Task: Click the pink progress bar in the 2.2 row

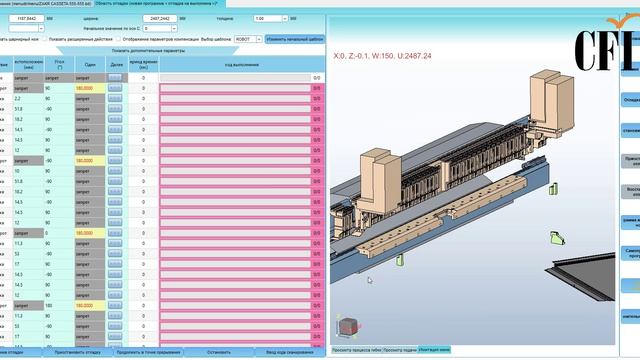Action: click(x=235, y=98)
